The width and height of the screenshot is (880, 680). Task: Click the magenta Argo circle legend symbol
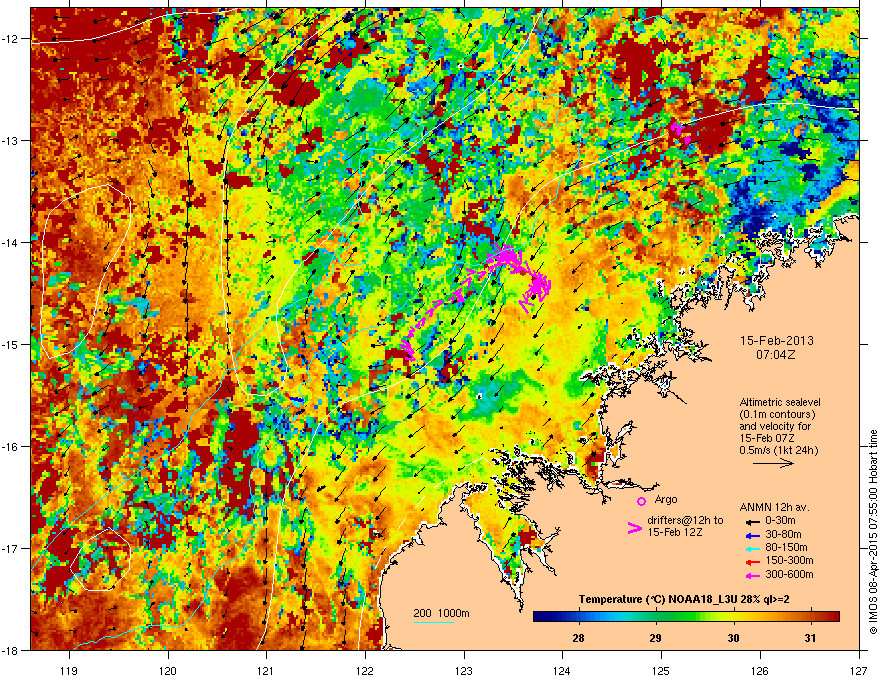[x=641, y=501]
